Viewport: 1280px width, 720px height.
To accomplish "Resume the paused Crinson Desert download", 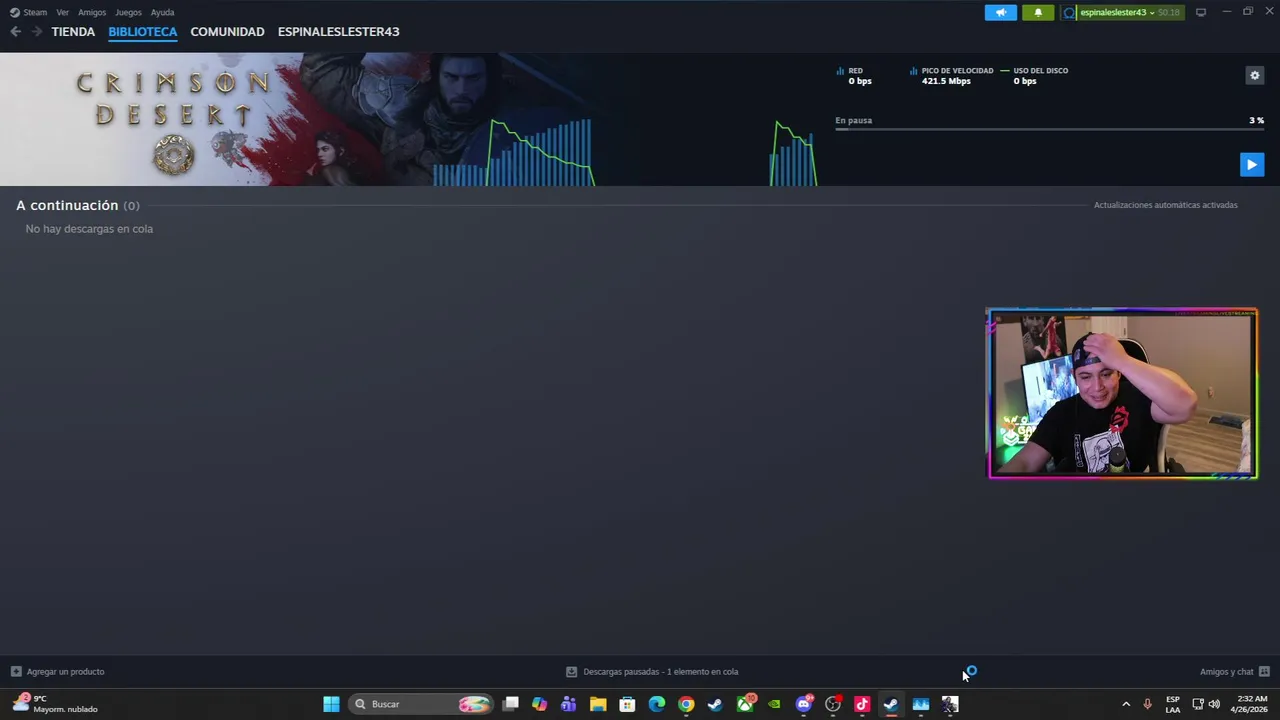I will pos(1251,164).
